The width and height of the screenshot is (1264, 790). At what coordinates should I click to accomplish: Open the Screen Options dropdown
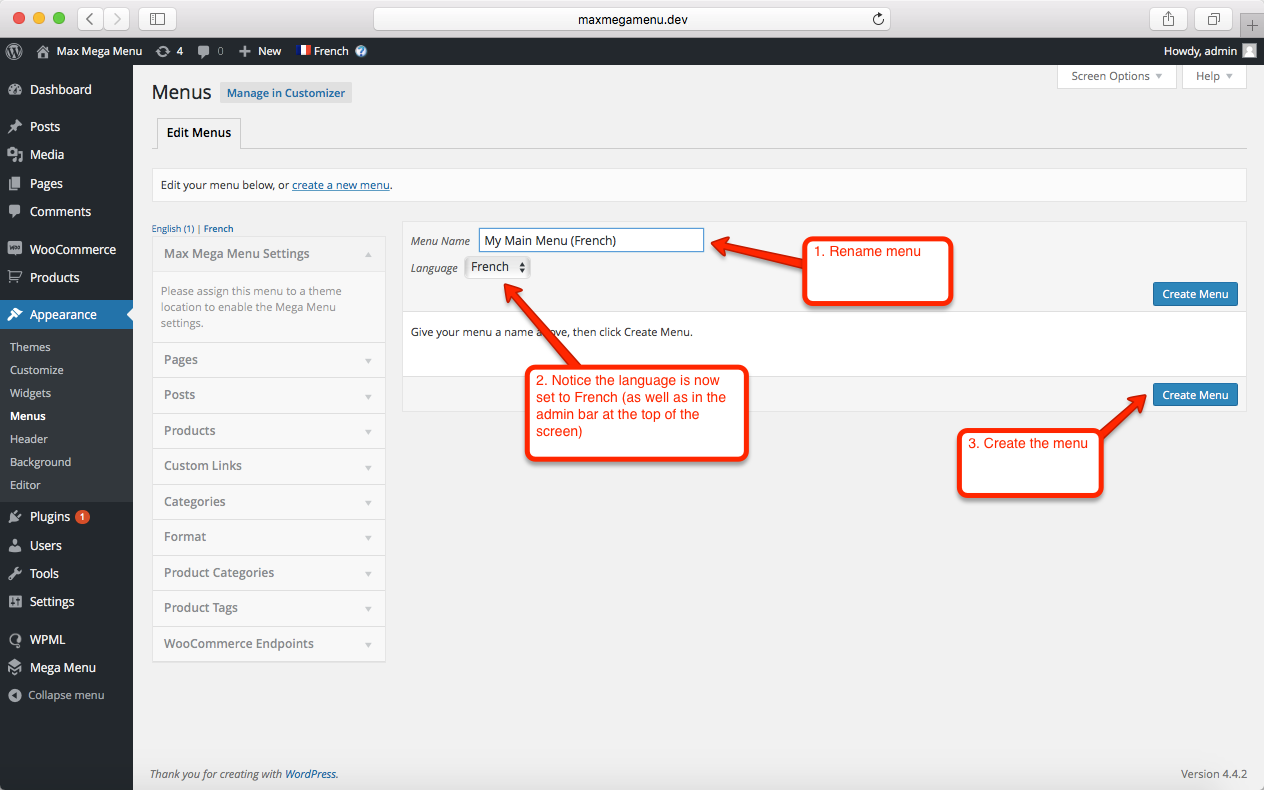coord(1116,76)
